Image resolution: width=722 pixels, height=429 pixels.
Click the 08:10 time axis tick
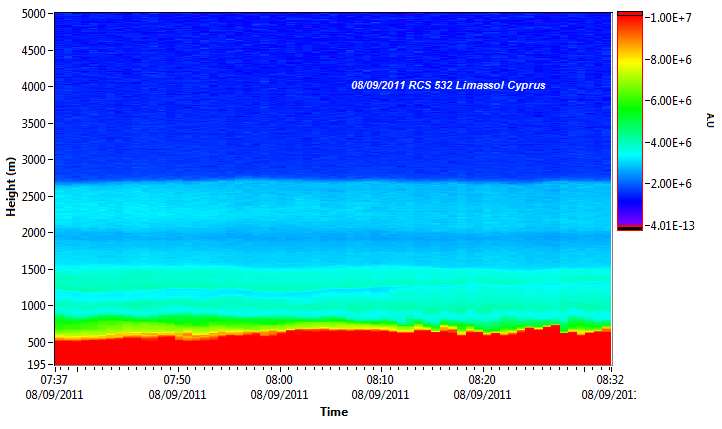380,380
